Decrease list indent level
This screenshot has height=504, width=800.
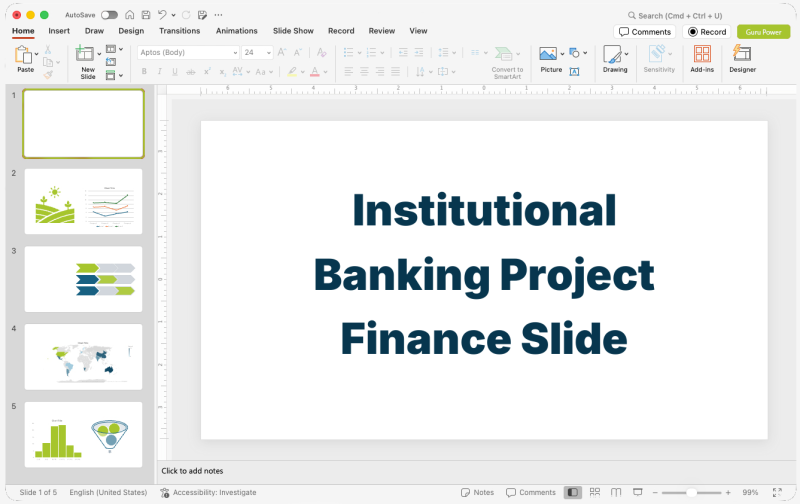coord(403,52)
